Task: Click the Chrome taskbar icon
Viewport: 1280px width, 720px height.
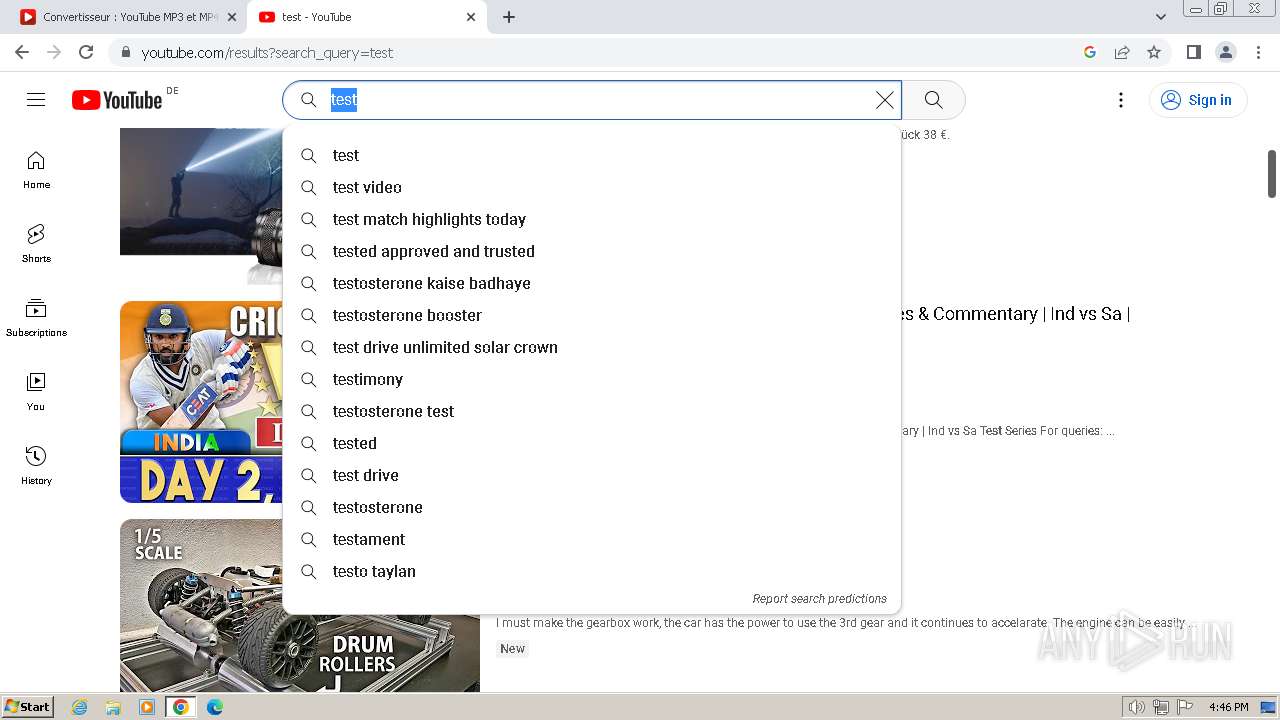Action: 181,707
